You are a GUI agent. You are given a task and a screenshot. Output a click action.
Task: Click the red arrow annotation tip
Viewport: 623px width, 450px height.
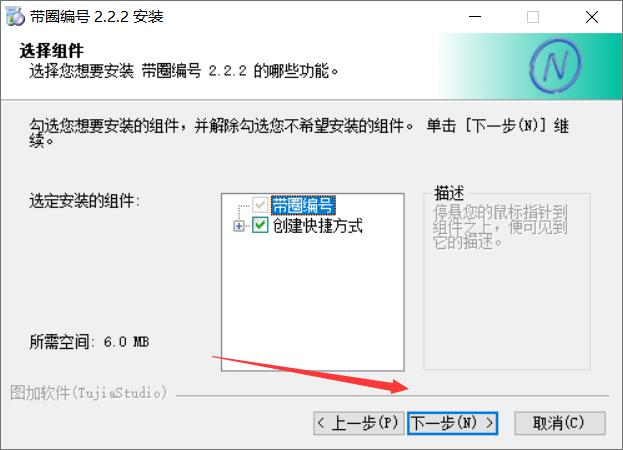point(406,387)
